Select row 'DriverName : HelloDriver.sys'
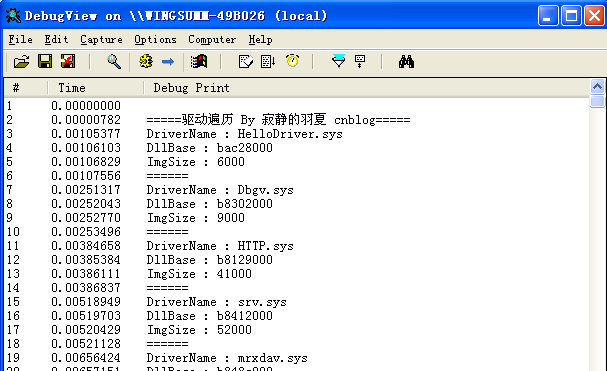The width and height of the screenshot is (607, 371). click(297, 134)
